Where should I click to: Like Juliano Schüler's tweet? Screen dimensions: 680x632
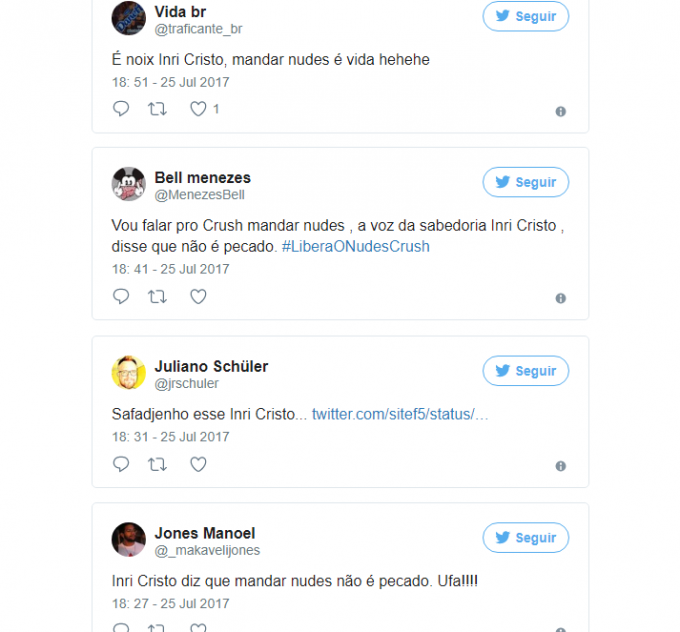tap(198, 464)
